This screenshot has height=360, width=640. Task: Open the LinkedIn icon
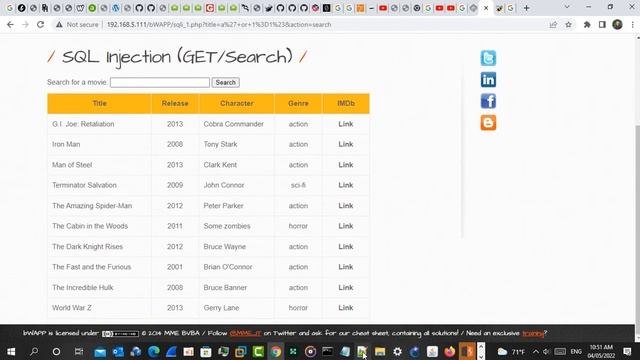[488, 80]
